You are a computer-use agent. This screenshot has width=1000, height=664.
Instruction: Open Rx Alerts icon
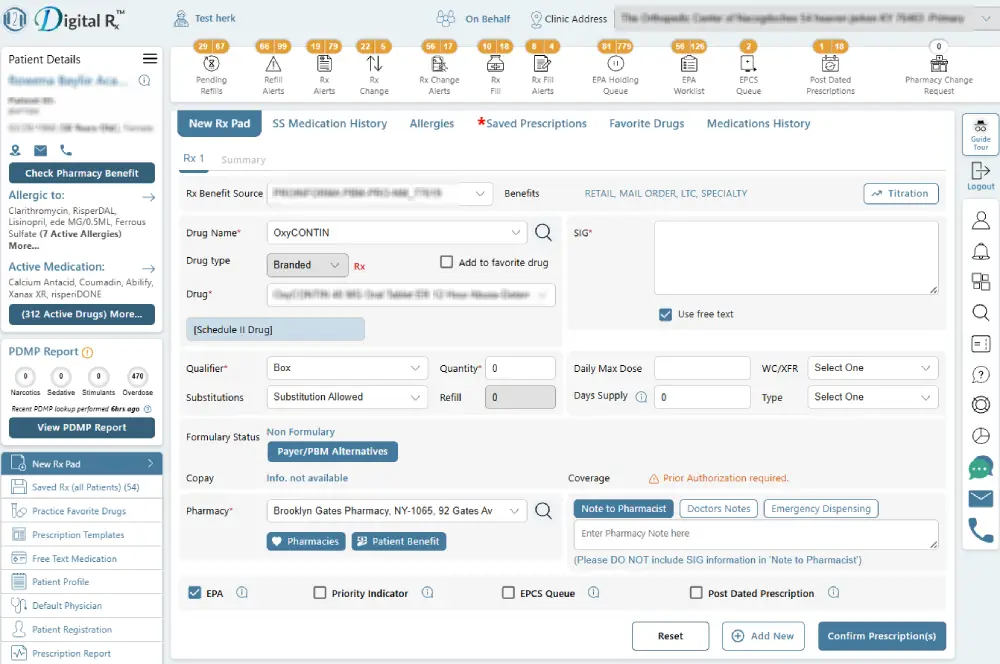pos(324,64)
